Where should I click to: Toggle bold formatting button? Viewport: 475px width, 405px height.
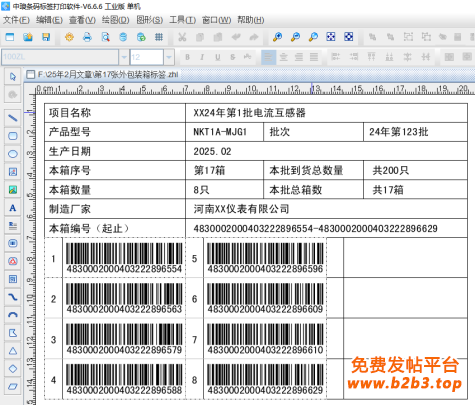(187, 57)
